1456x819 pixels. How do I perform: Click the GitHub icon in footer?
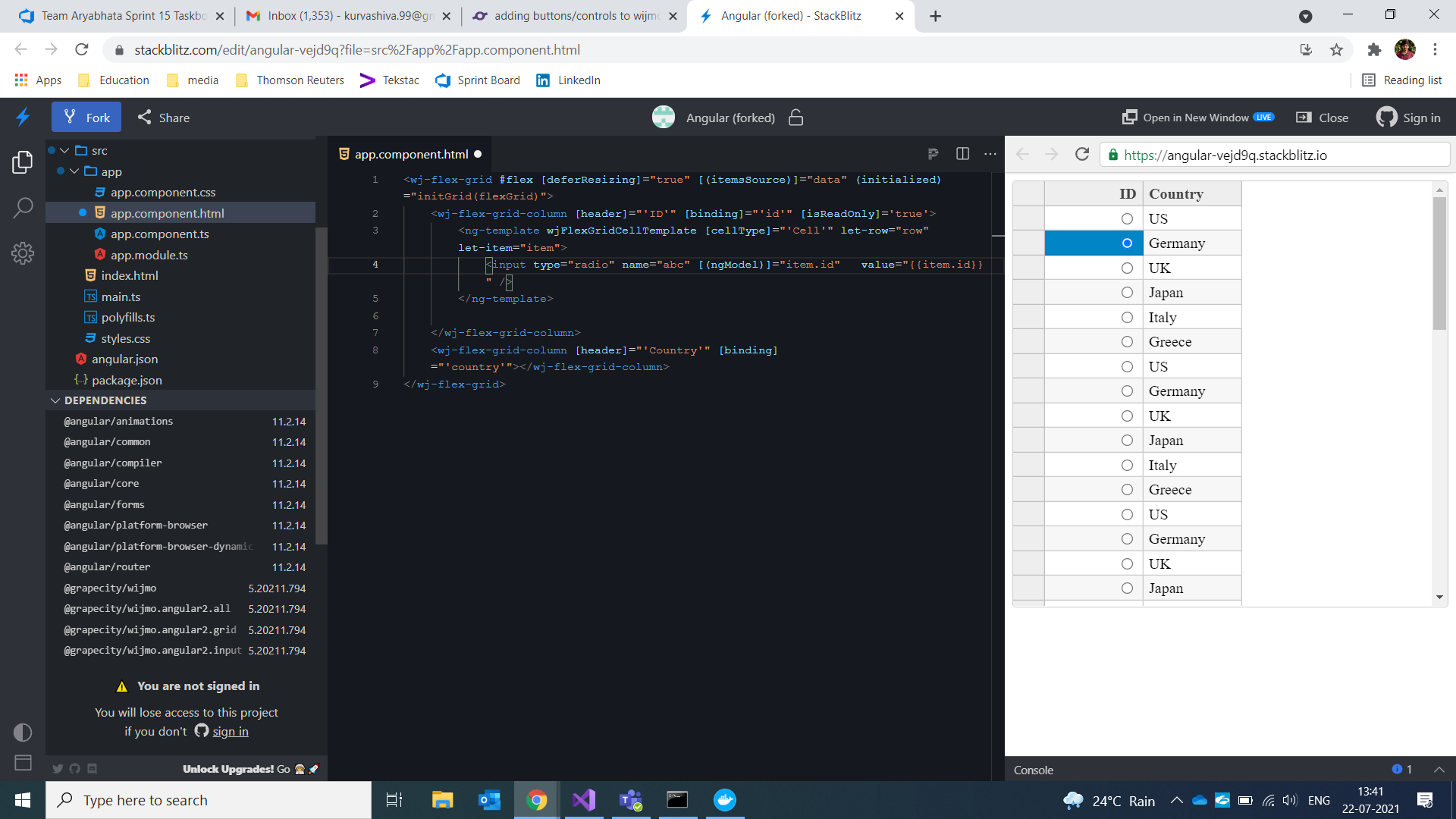[74, 769]
